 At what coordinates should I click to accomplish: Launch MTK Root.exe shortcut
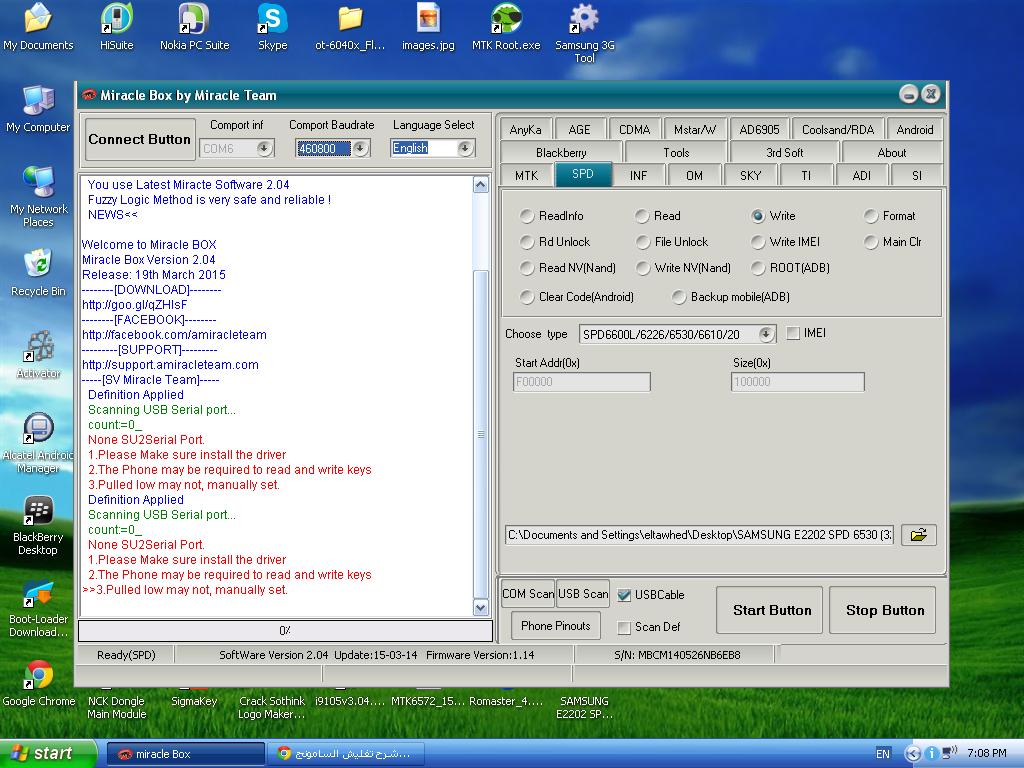pyautogui.click(x=506, y=27)
